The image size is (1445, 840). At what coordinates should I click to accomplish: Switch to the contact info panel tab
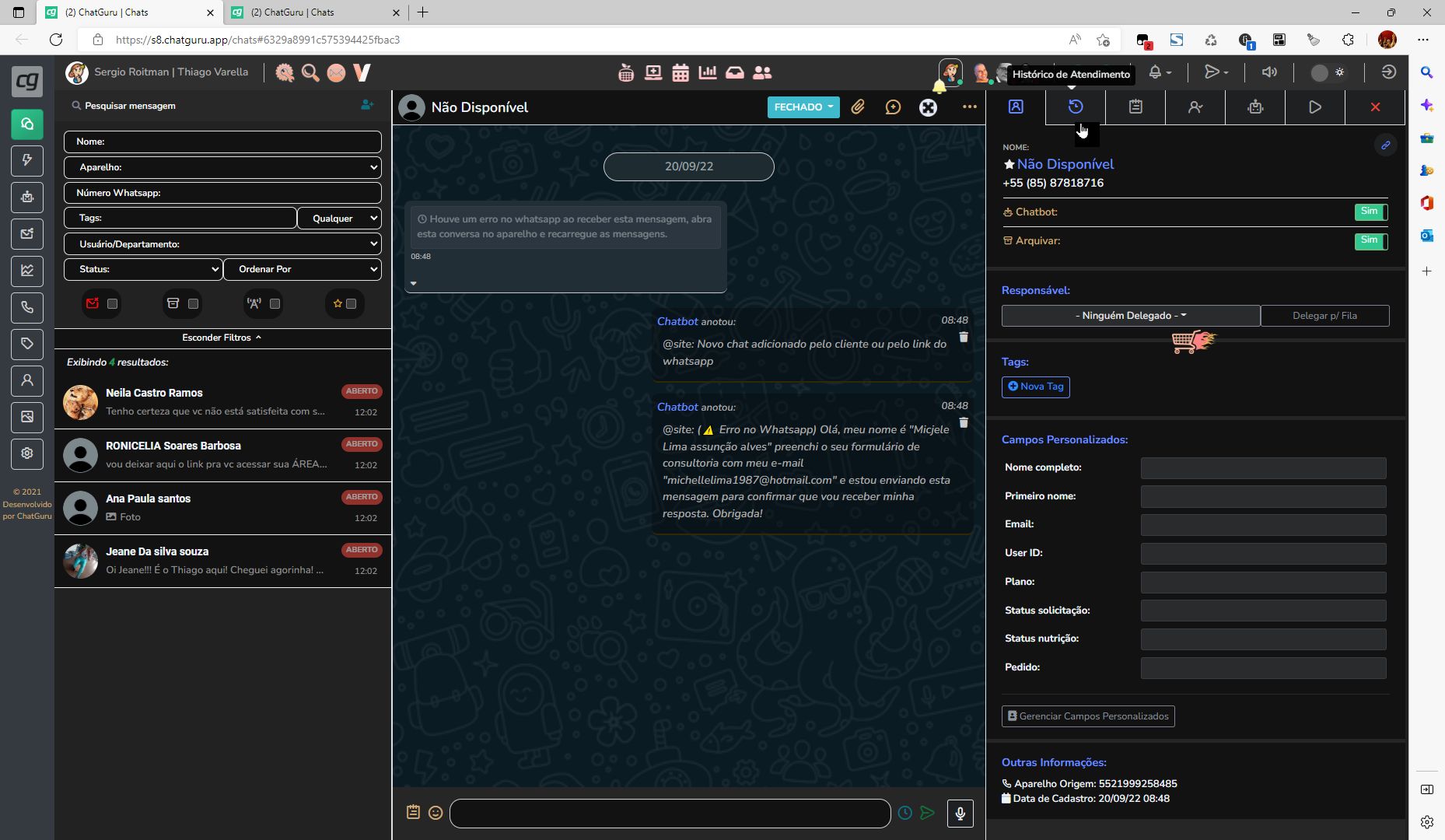(x=1016, y=107)
